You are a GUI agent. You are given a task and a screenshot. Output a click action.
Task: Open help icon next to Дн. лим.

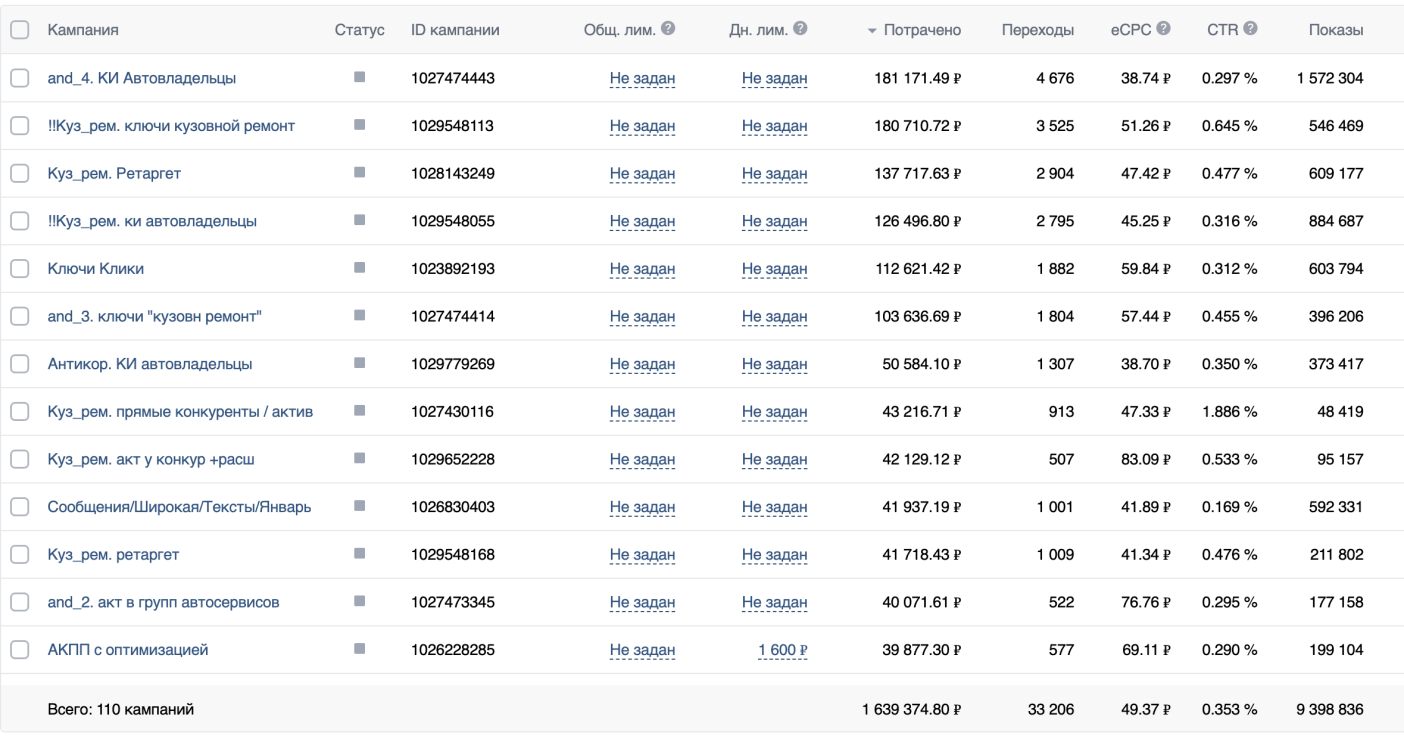(x=800, y=30)
